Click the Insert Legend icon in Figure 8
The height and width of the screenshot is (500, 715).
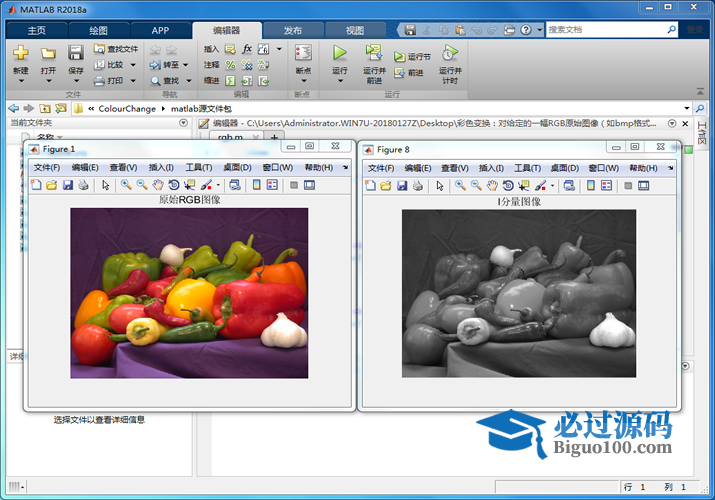tap(604, 185)
